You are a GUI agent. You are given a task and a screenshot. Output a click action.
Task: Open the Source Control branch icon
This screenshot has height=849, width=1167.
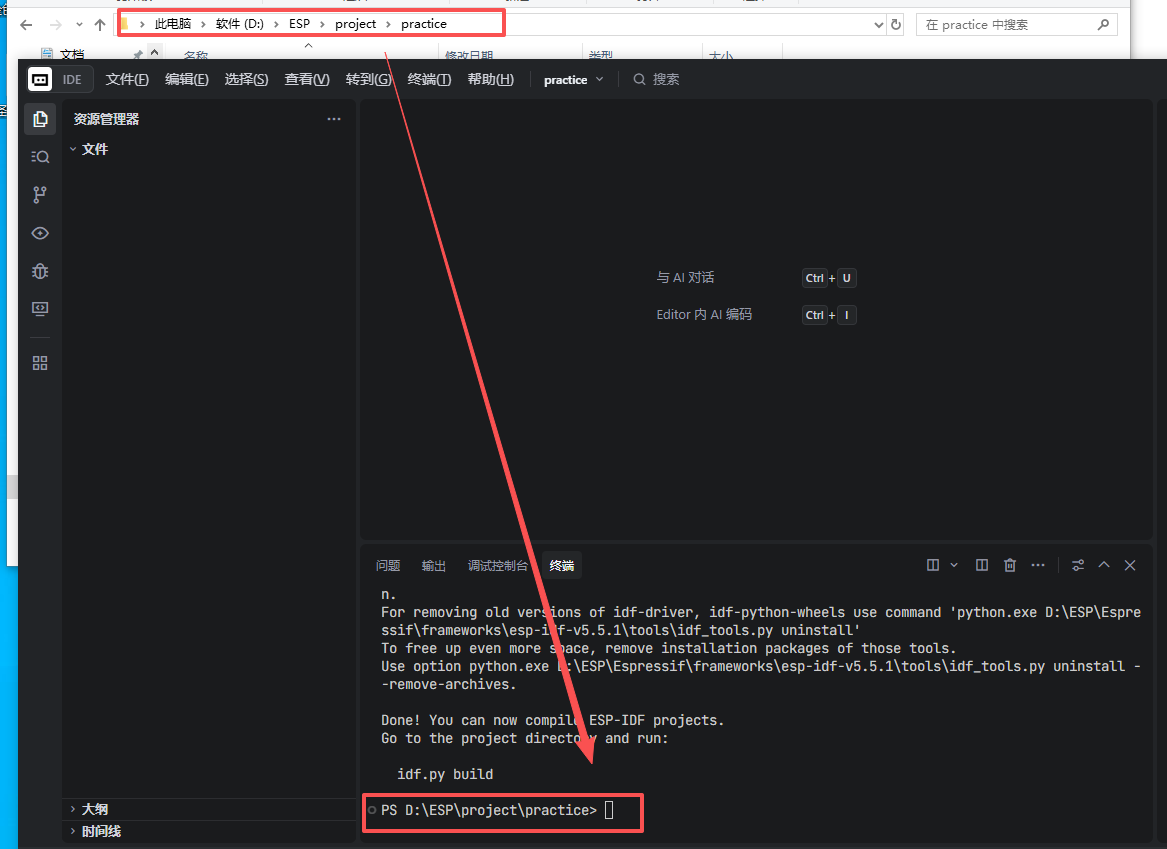(x=40, y=195)
